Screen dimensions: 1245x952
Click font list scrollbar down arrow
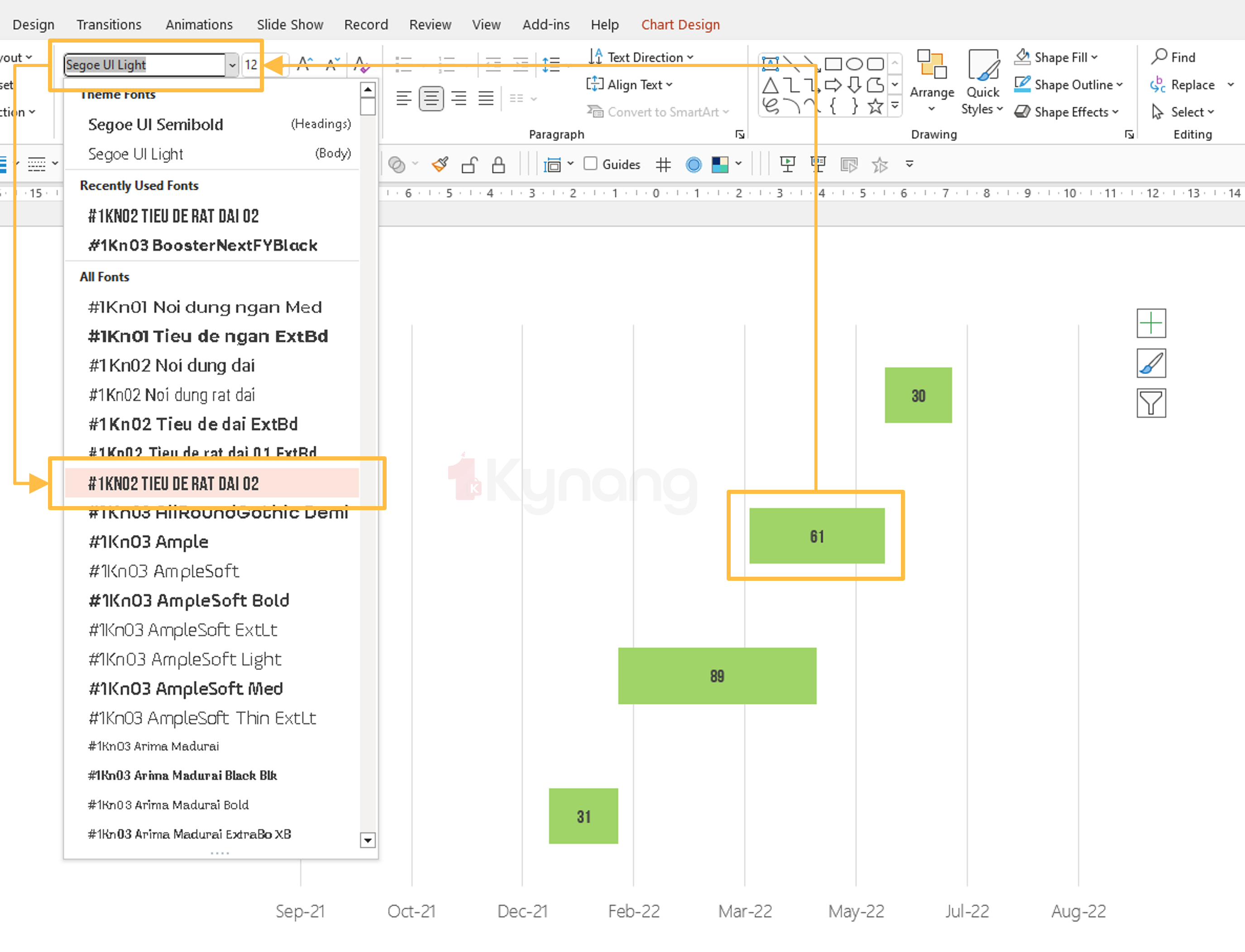click(x=368, y=840)
